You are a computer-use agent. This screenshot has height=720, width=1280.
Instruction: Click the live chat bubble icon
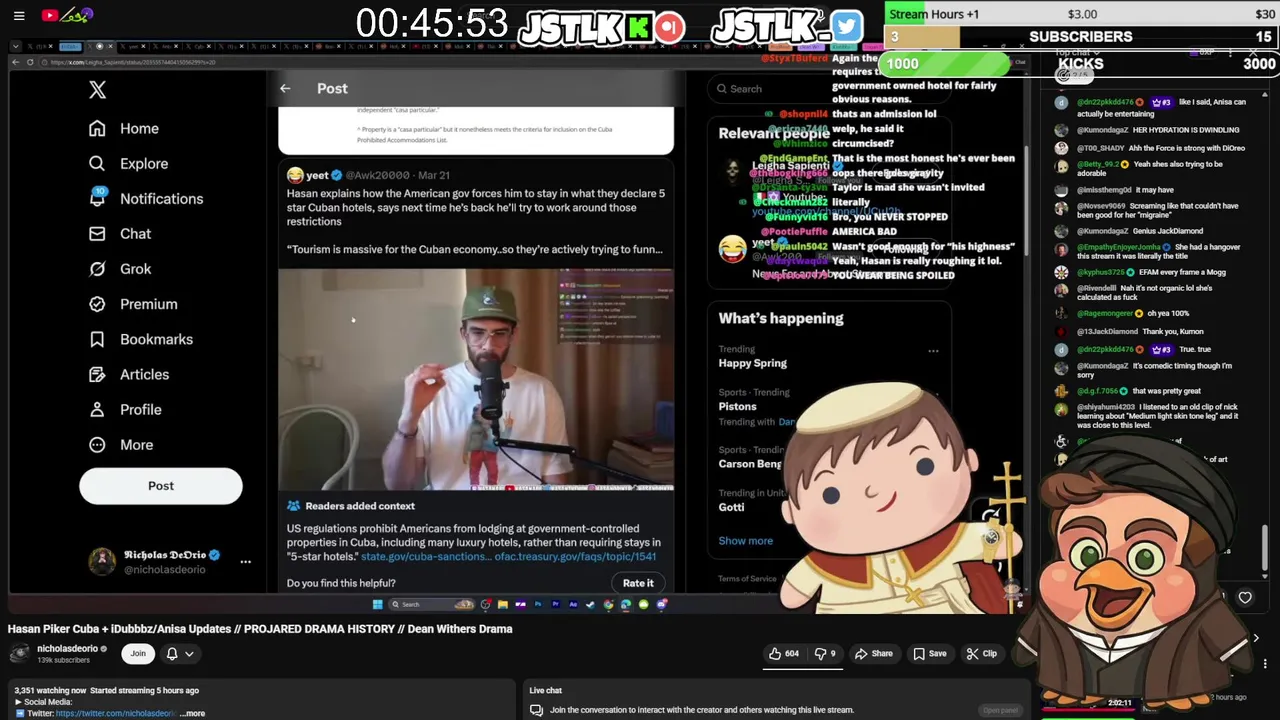click(536, 710)
